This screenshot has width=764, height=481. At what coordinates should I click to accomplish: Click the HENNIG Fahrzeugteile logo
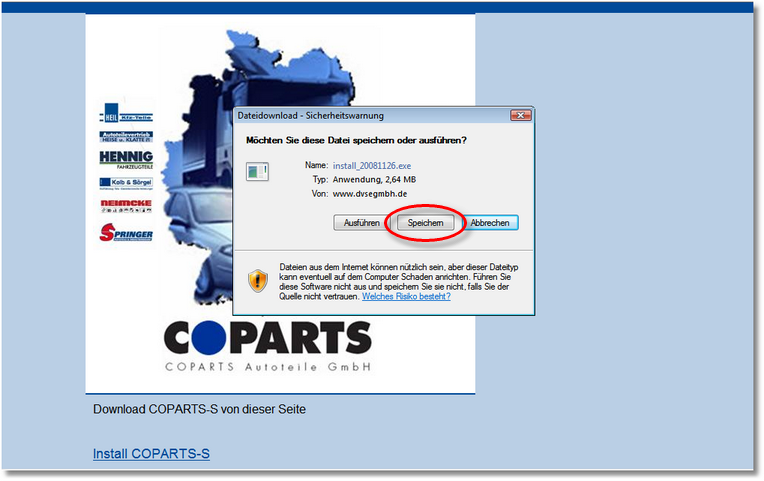[126, 159]
